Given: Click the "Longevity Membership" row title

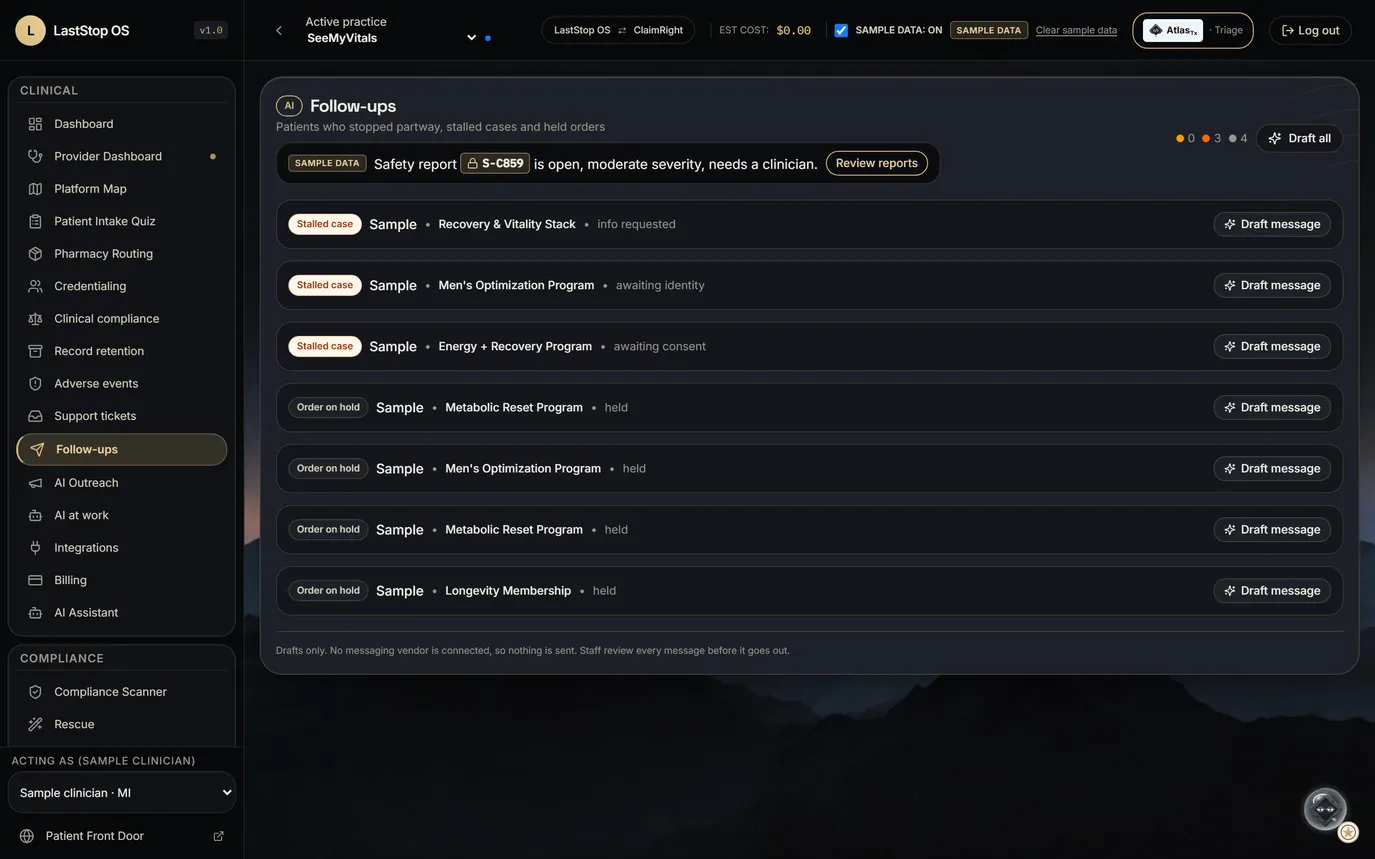Looking at the screenshot, I should (508, 591).
